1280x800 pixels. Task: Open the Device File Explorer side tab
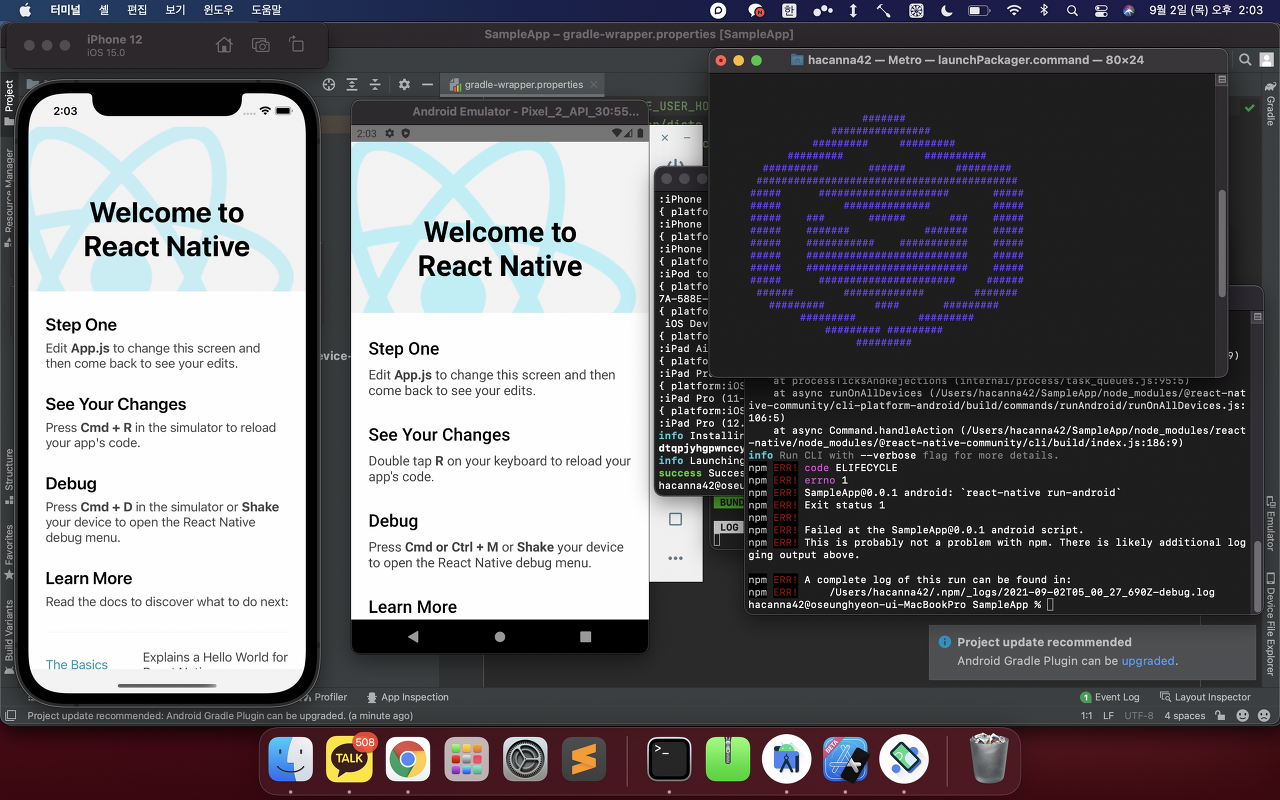point(1270,622)
